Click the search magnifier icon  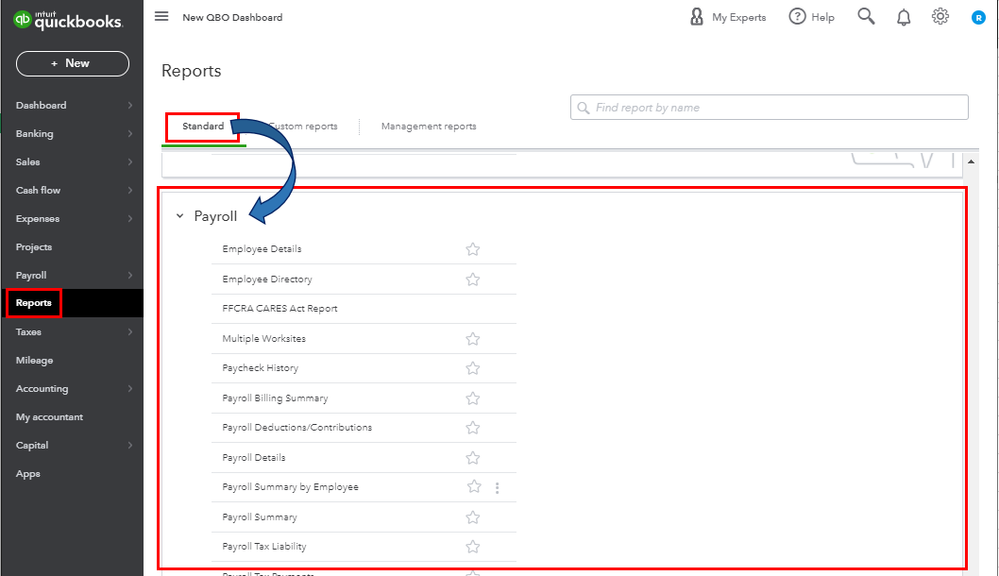pos(866,17)
